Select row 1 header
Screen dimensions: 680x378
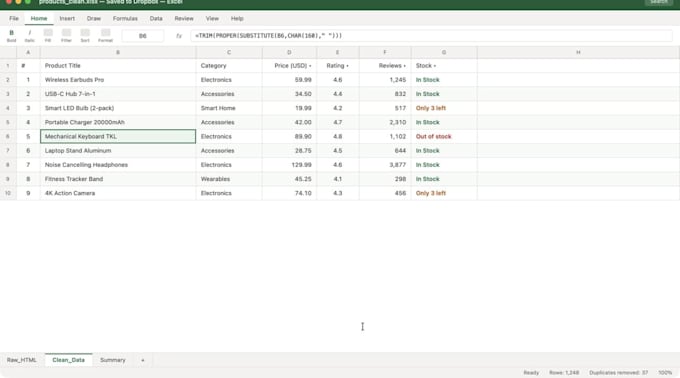click(8, 66)
